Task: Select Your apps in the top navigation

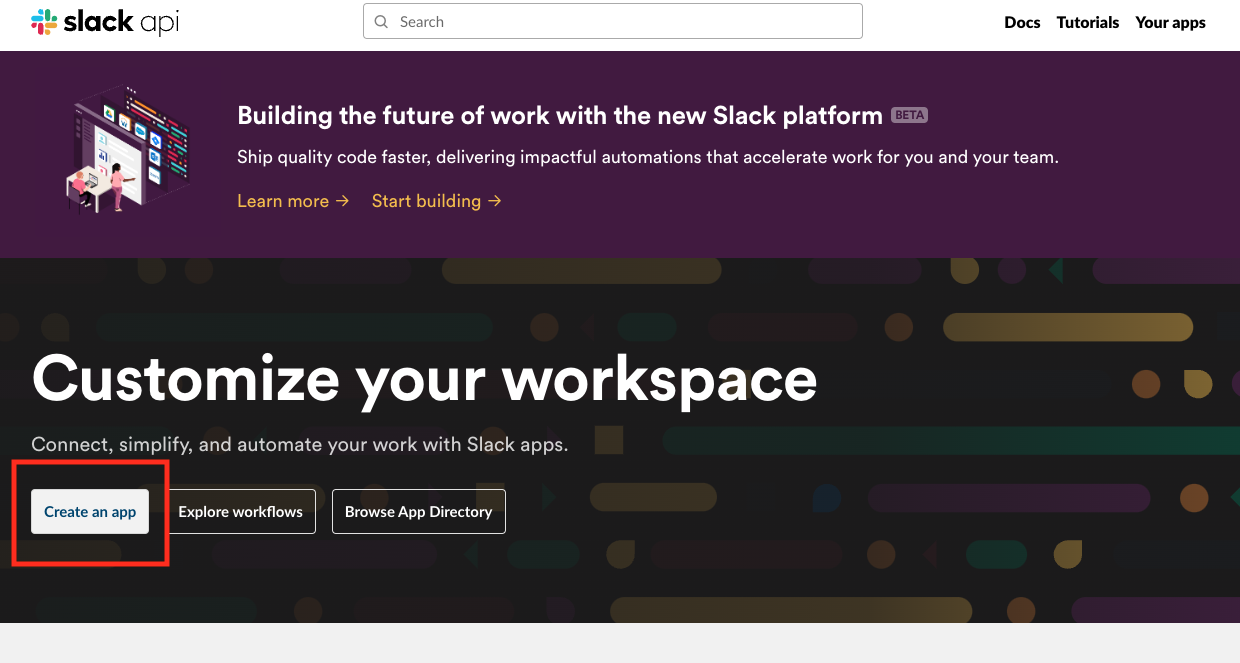Action: tap(1170, 22)
